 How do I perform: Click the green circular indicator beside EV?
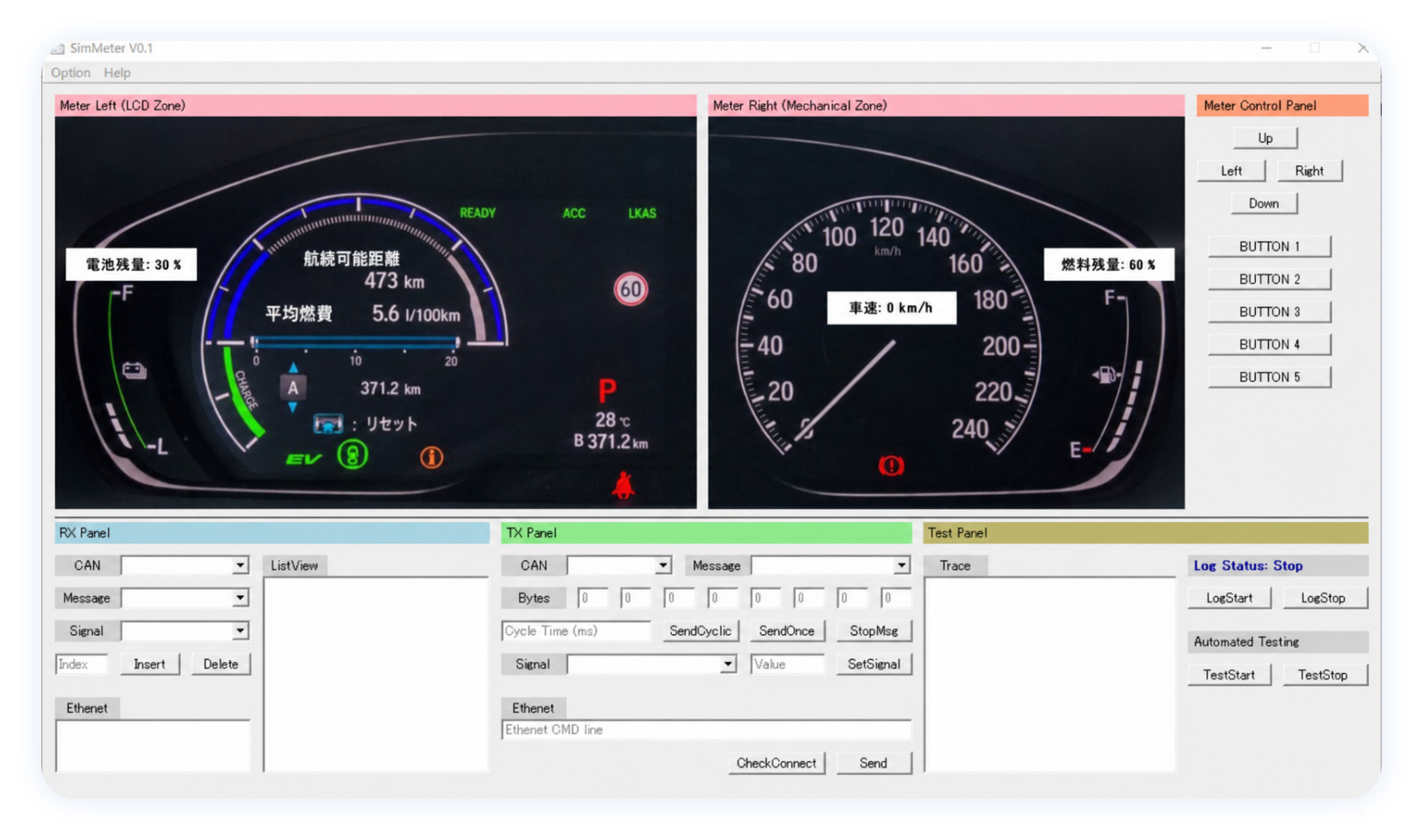pos(352,455)
